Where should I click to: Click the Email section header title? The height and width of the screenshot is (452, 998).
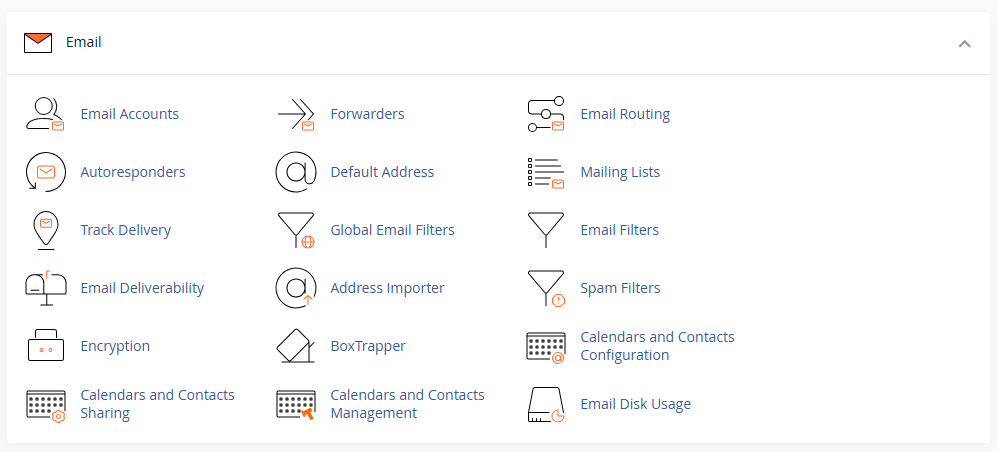[x=84, y=42]
